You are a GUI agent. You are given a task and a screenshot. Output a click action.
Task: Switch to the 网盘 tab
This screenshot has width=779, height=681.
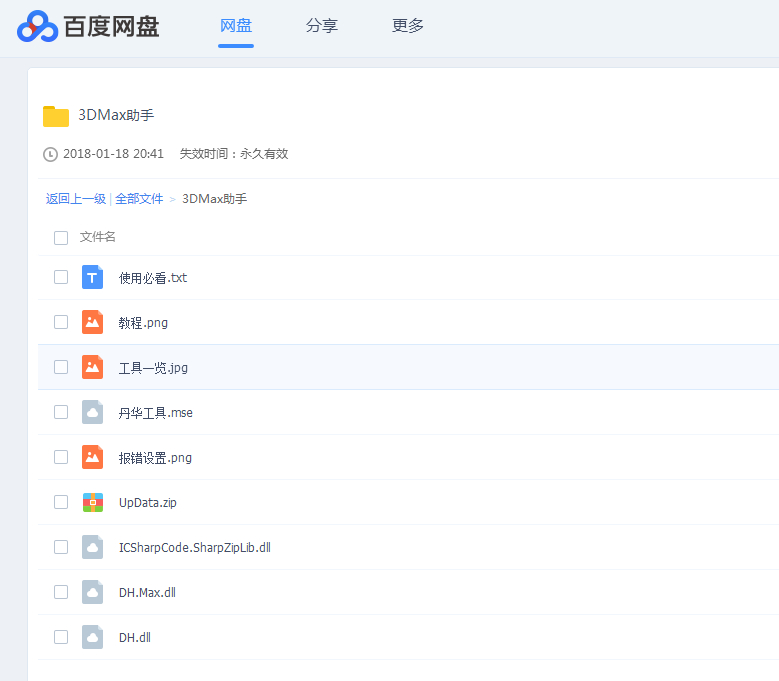pos(236,25)
